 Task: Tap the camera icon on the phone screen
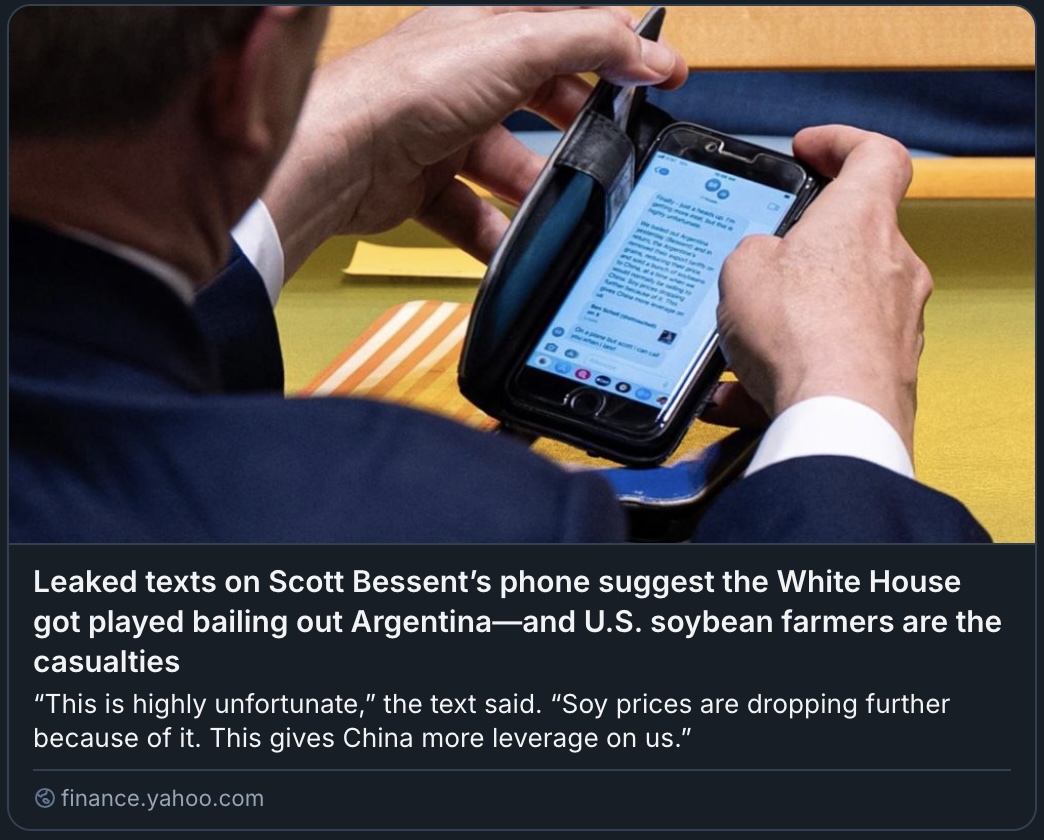click(551, 347)
